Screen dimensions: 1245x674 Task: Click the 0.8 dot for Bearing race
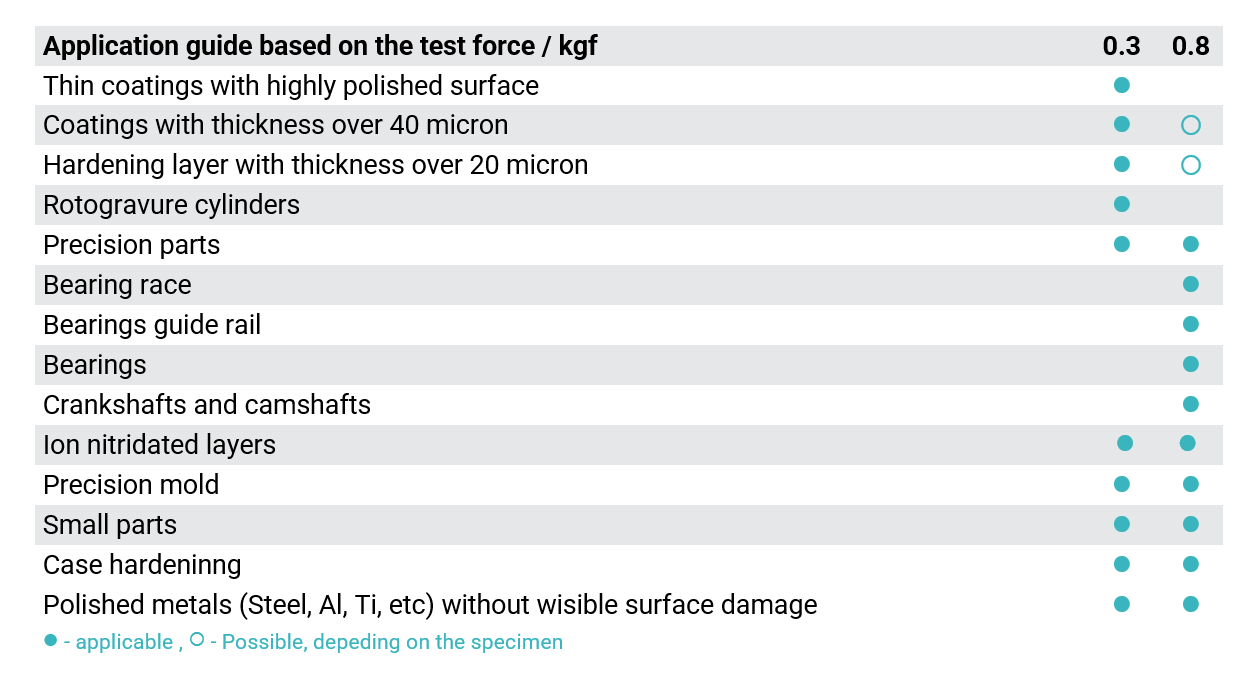[x=1190, y=284]
